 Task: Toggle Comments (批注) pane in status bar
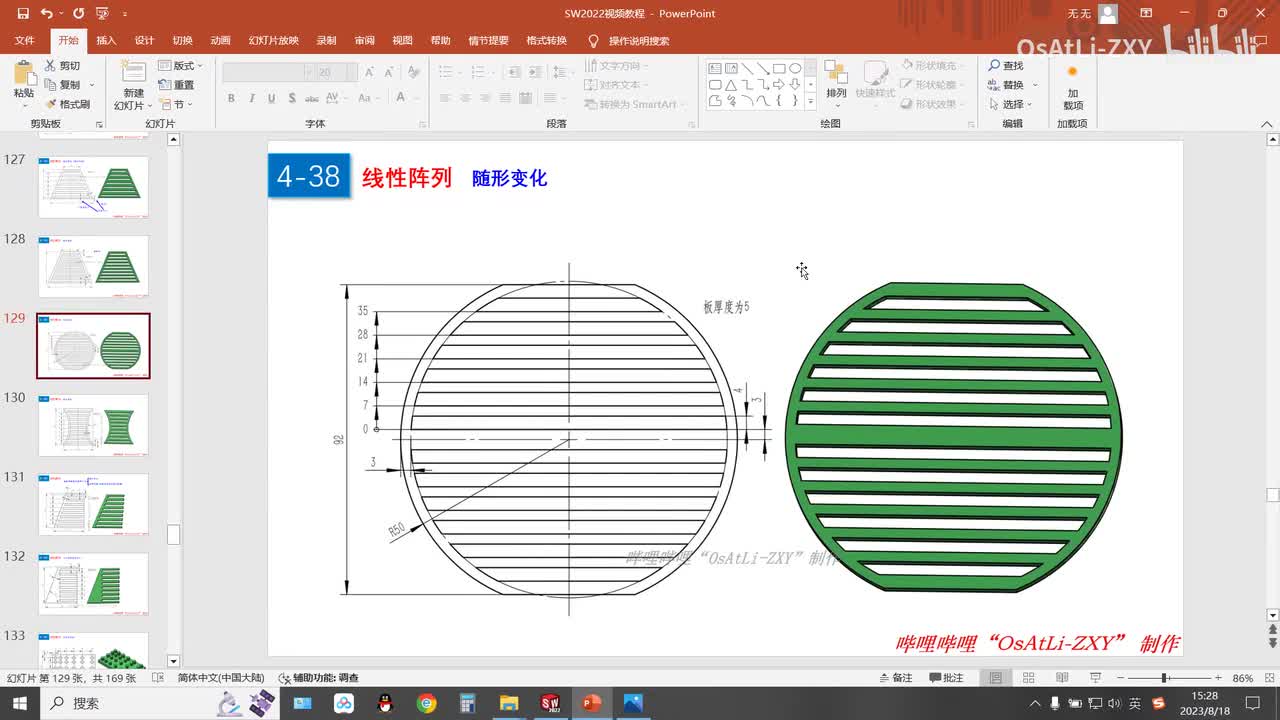(x=946, y=678)
